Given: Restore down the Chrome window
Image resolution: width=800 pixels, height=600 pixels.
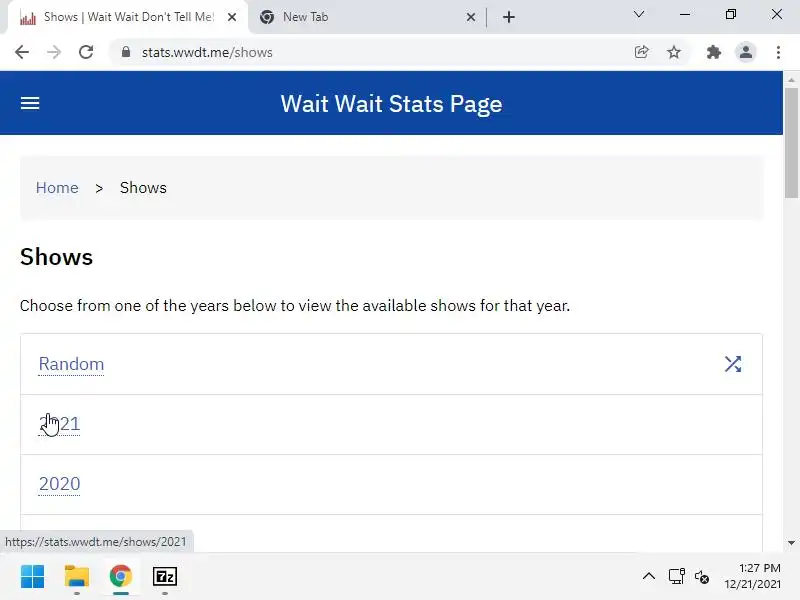Looking at the screenshot, I should 731,14.
